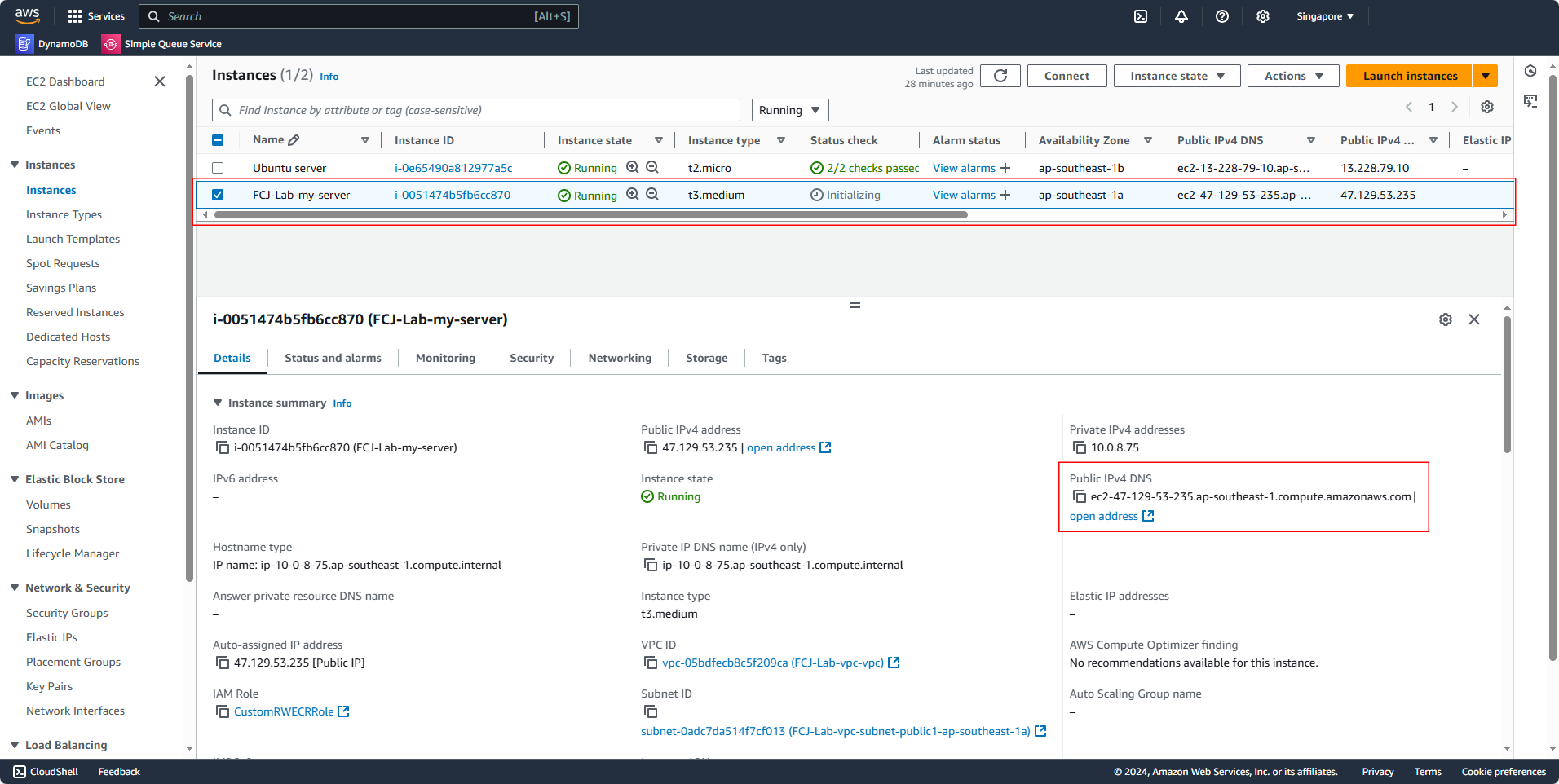Open the Services grid menu
This screenshot has width=1559, height=784.
click(x=96, y=16)
